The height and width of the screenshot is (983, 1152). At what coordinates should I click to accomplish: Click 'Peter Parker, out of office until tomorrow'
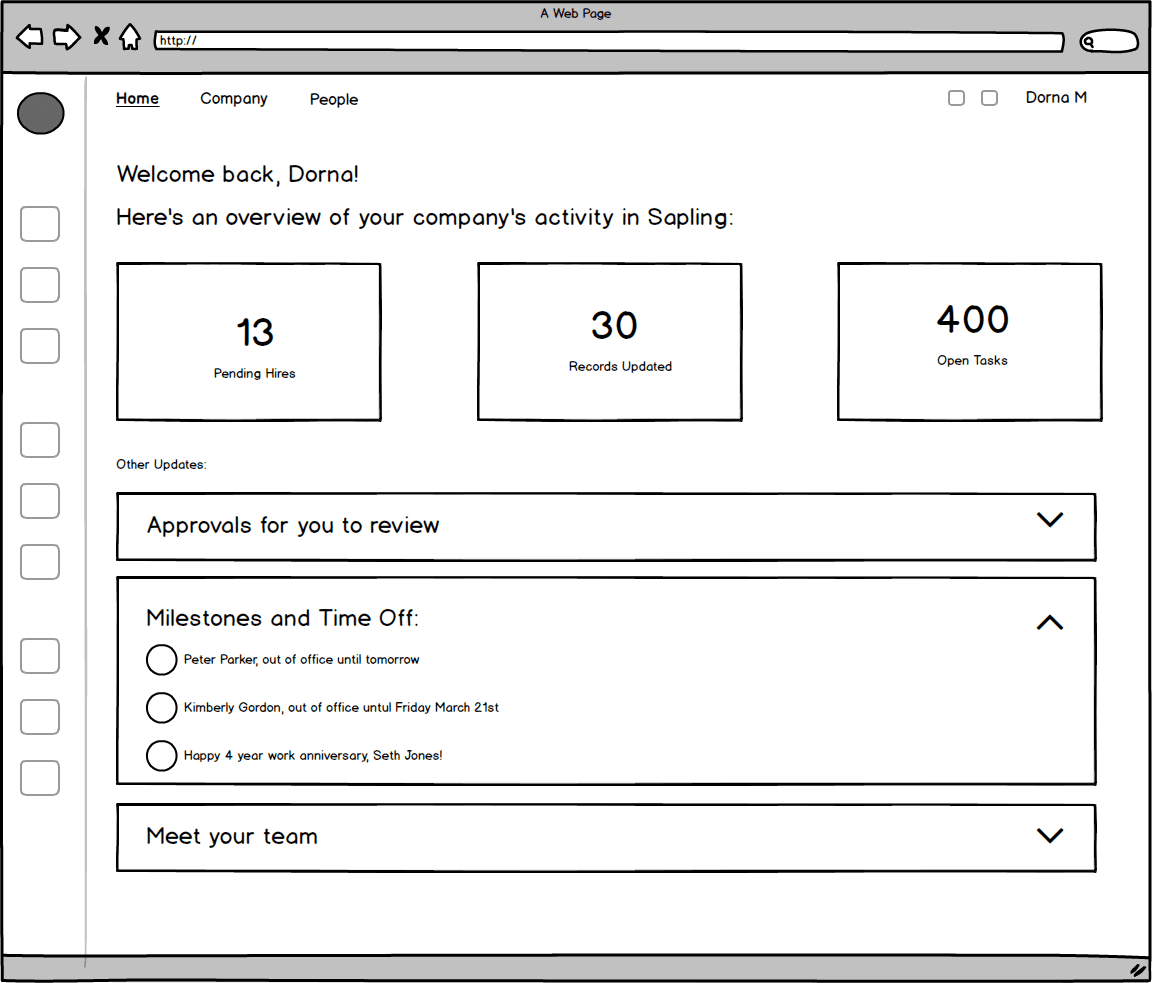301,660
